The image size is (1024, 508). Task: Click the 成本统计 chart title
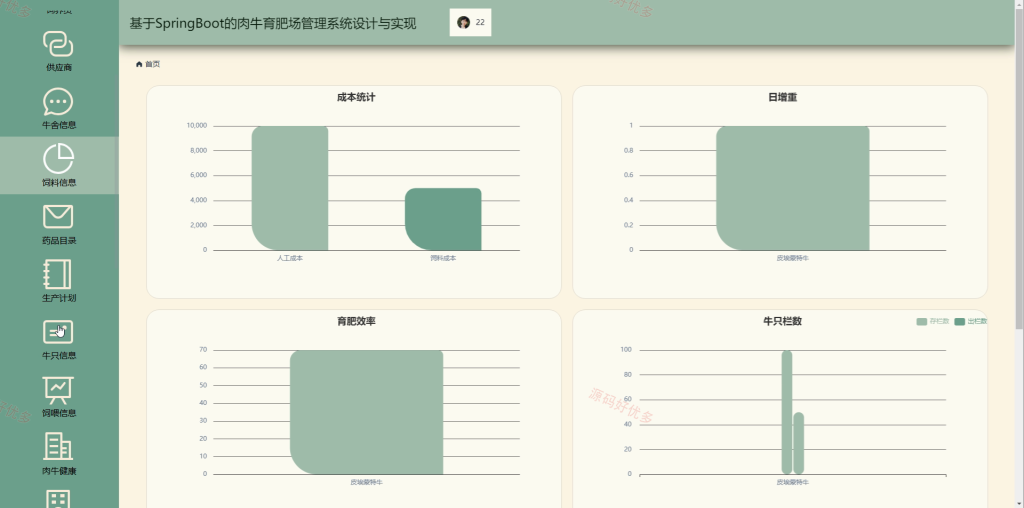(356, 97)
